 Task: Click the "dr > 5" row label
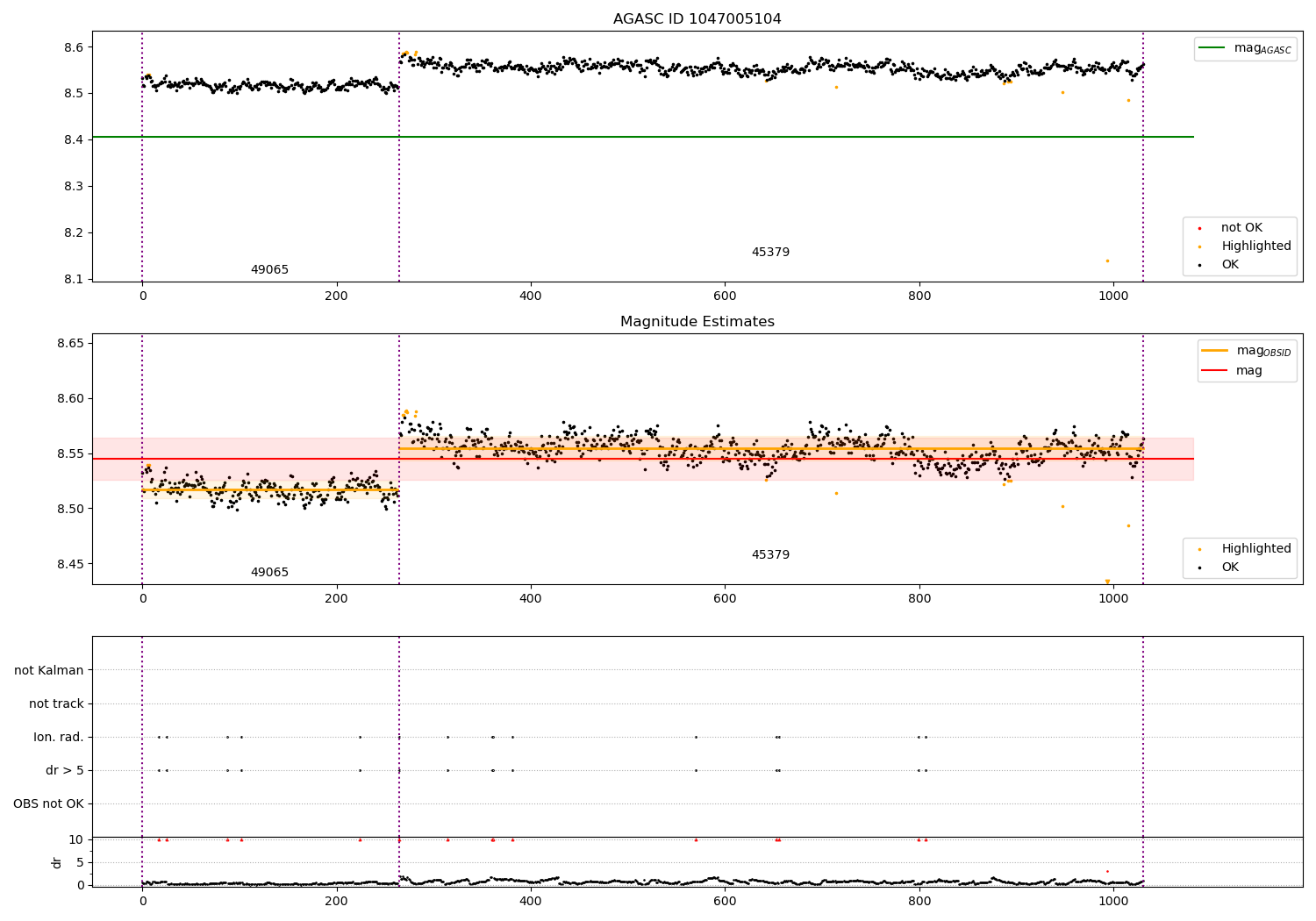pyautogui.click(x=65, y=770)
